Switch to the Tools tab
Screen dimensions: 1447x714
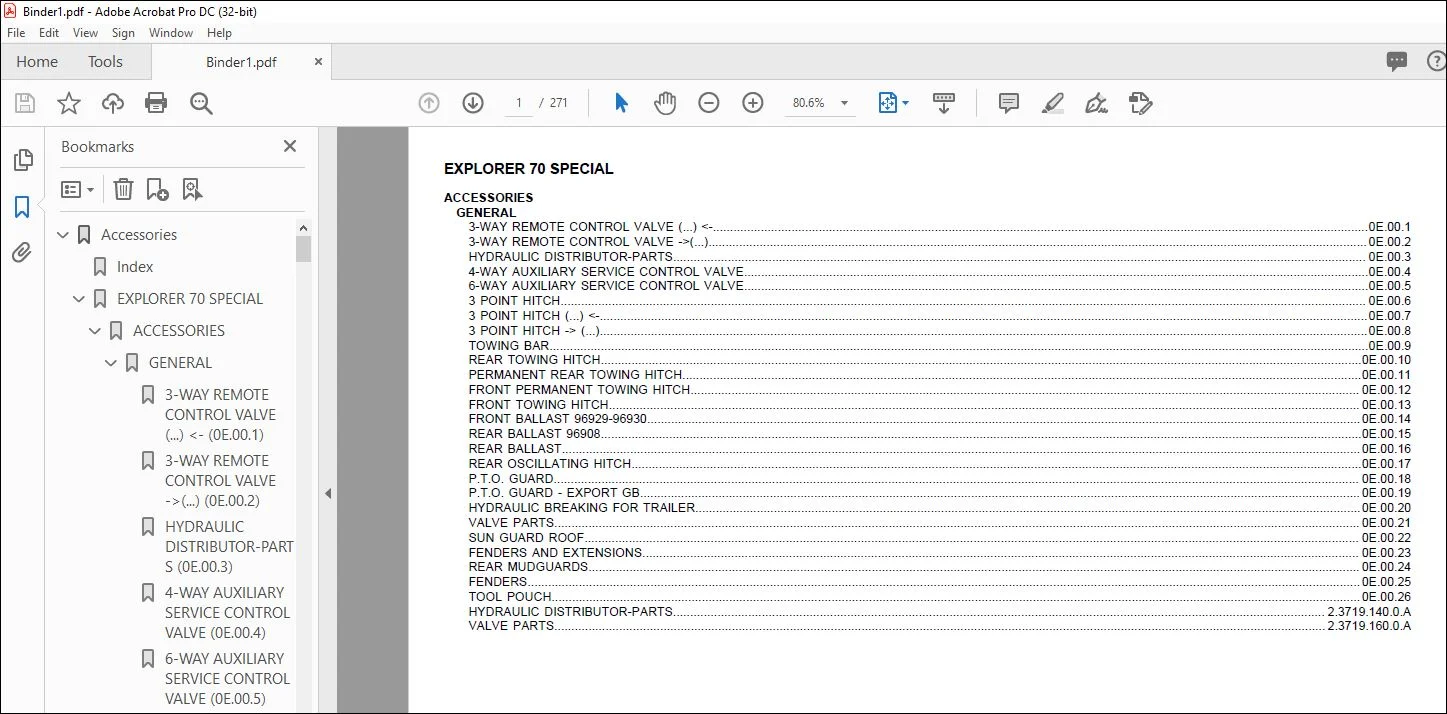(x=105, y=62)
